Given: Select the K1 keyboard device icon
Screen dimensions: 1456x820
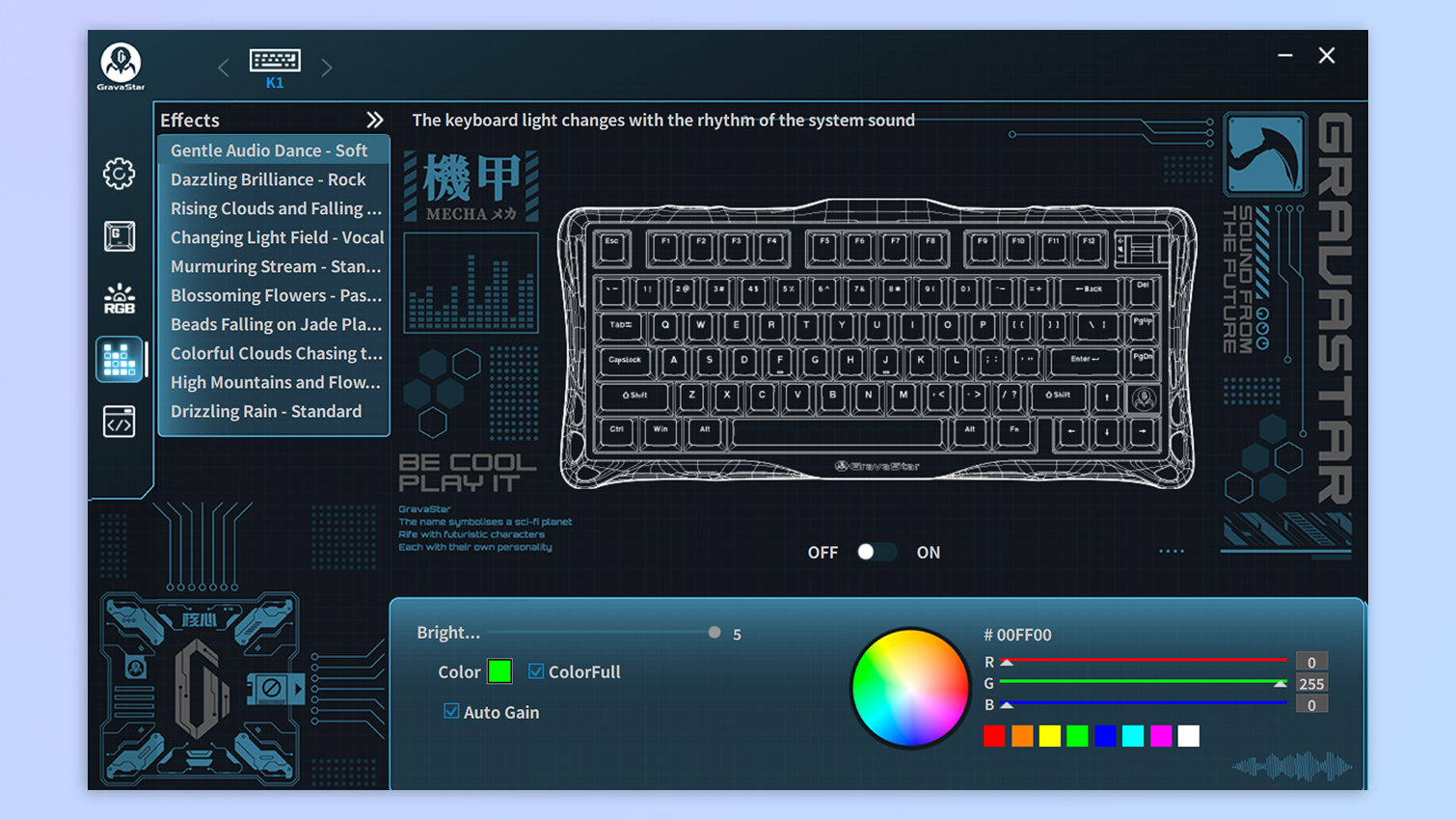Looking at the screenshot, I should point(274,60).
